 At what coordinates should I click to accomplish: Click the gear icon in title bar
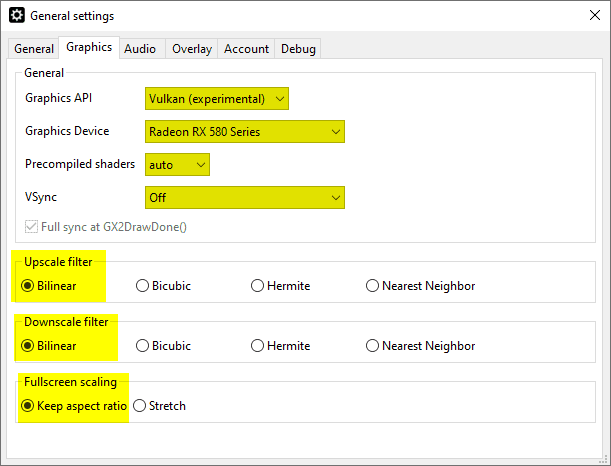coord(16,16)
